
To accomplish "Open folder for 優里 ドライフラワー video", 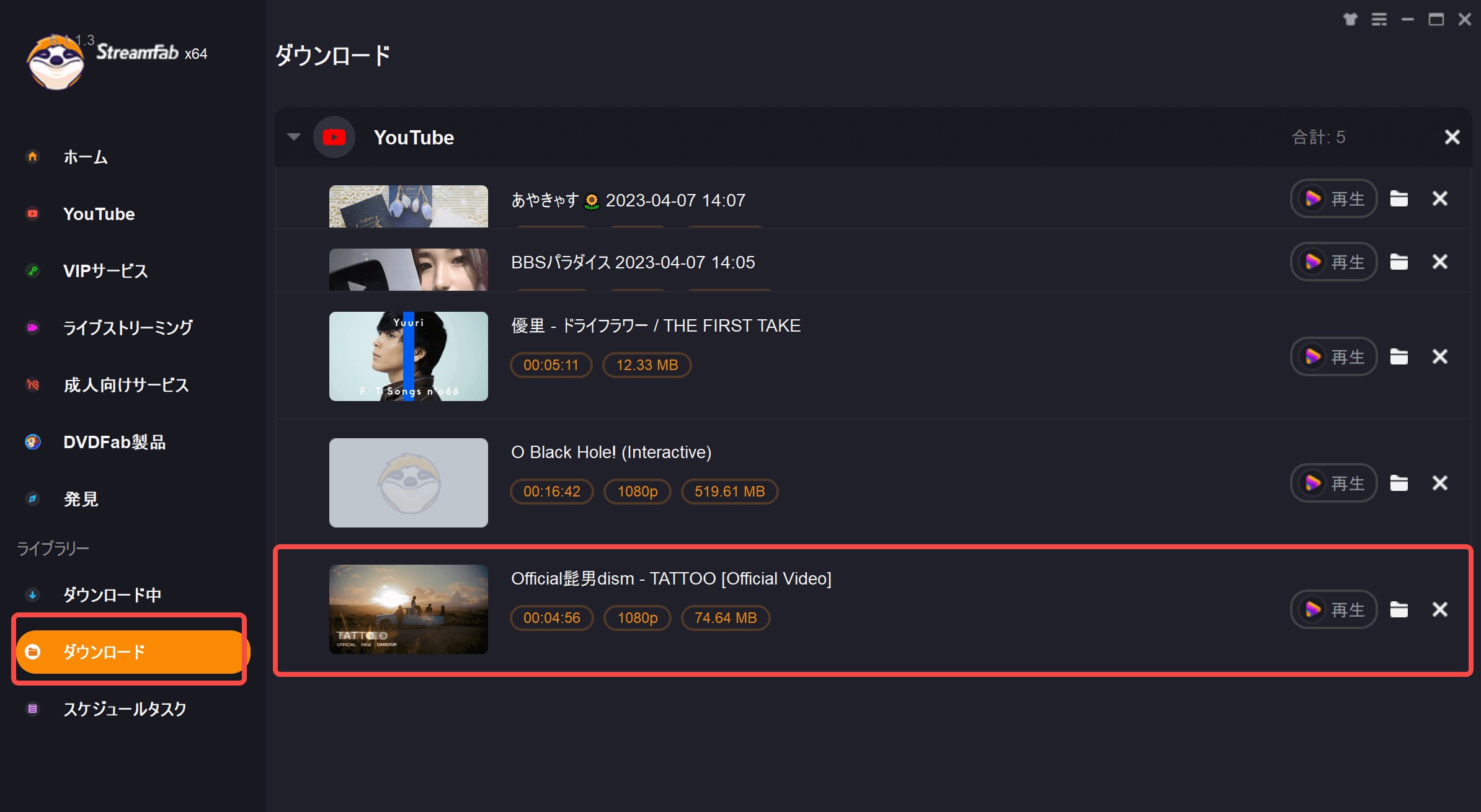I will (x=1399, y=356).
